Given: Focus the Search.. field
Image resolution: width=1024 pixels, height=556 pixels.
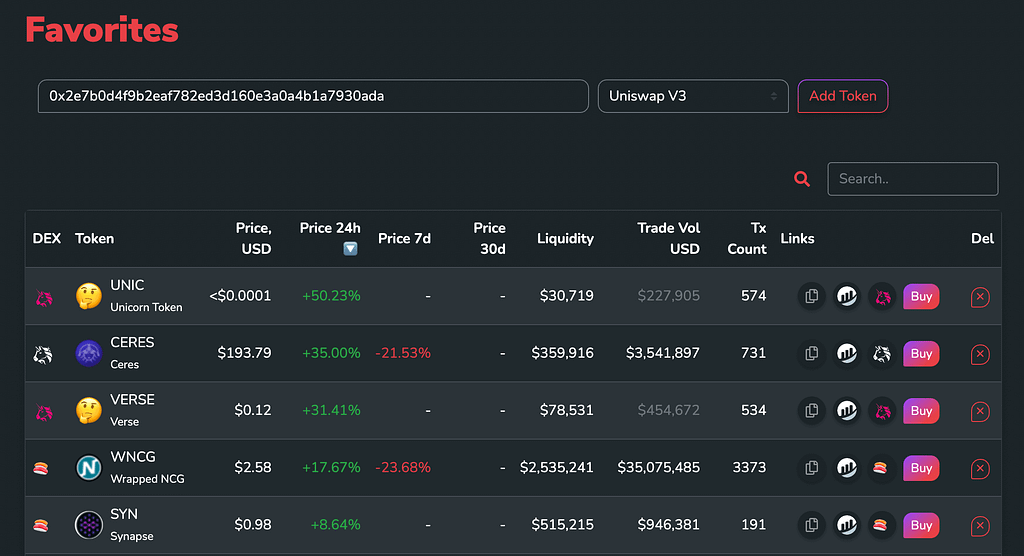Looking at the screenshot, I should [x=912, y=179].
